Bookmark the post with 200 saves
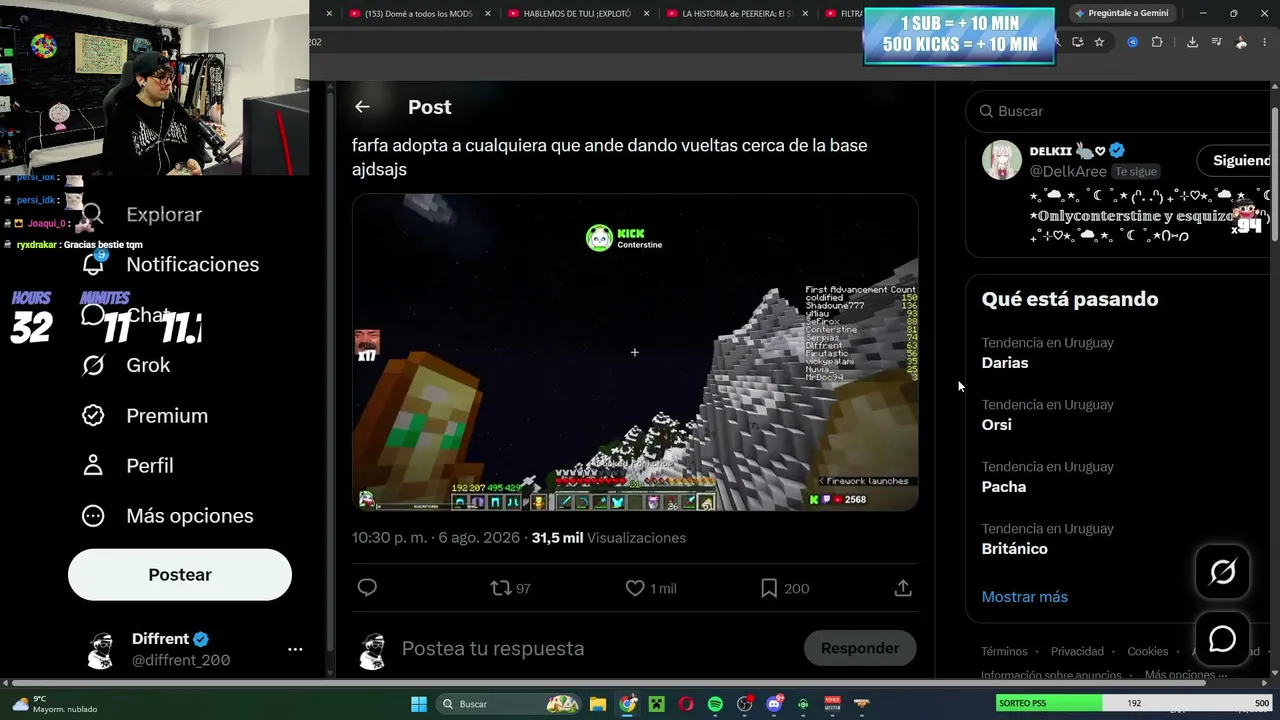 tap(784, 588)
